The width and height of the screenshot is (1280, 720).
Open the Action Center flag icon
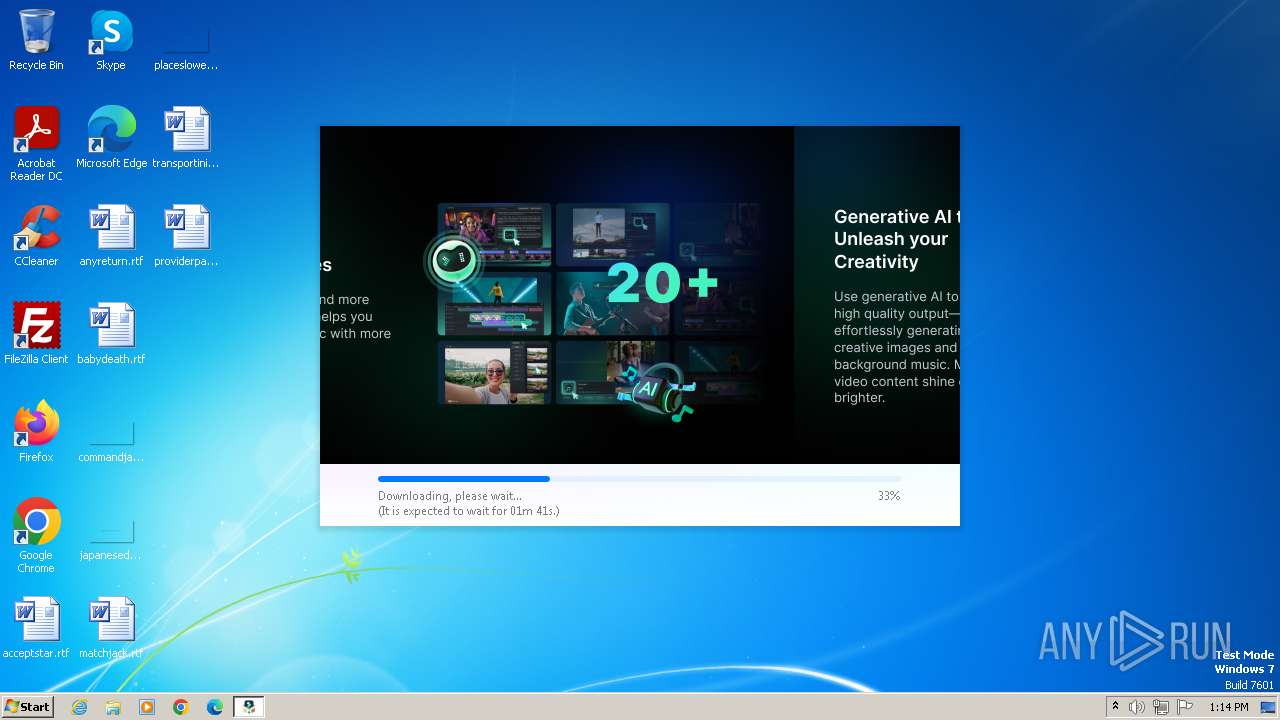click(1185, 707)
